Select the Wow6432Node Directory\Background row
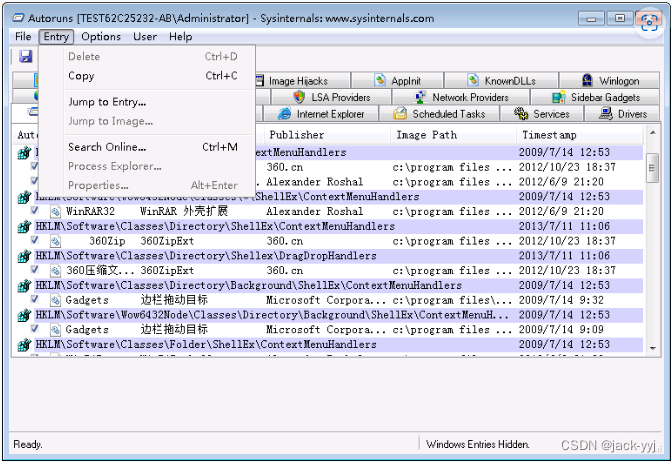The width and height of the screenshot is (671, 462). [x=330, y=315]
